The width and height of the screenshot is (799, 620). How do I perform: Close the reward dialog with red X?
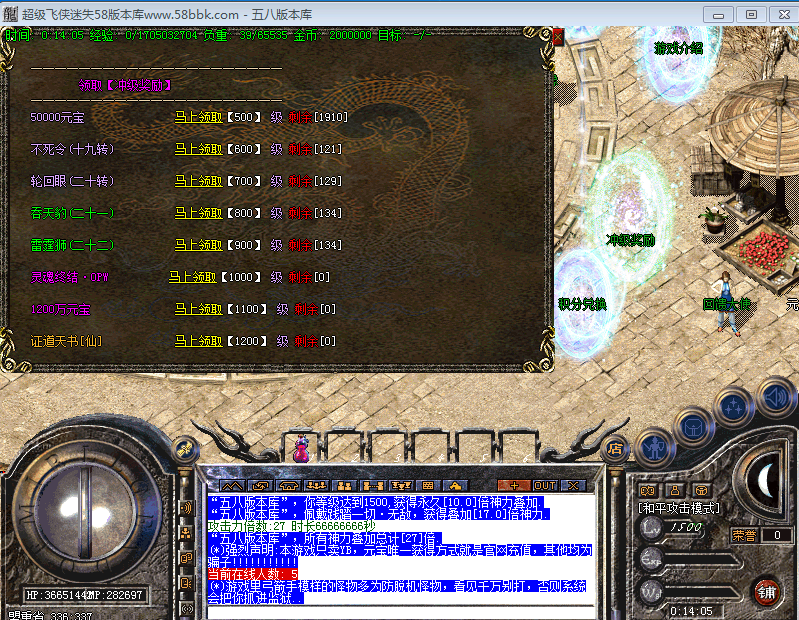point(558,37)
